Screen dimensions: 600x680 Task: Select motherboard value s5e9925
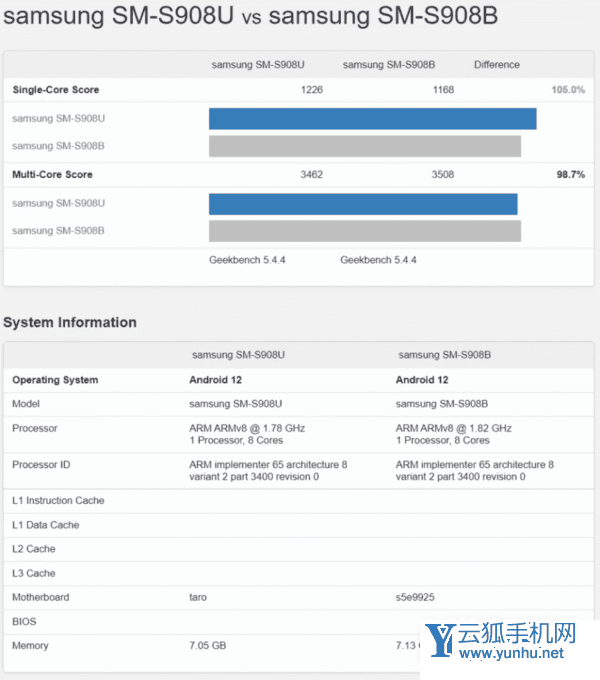(x=415, y=597)
